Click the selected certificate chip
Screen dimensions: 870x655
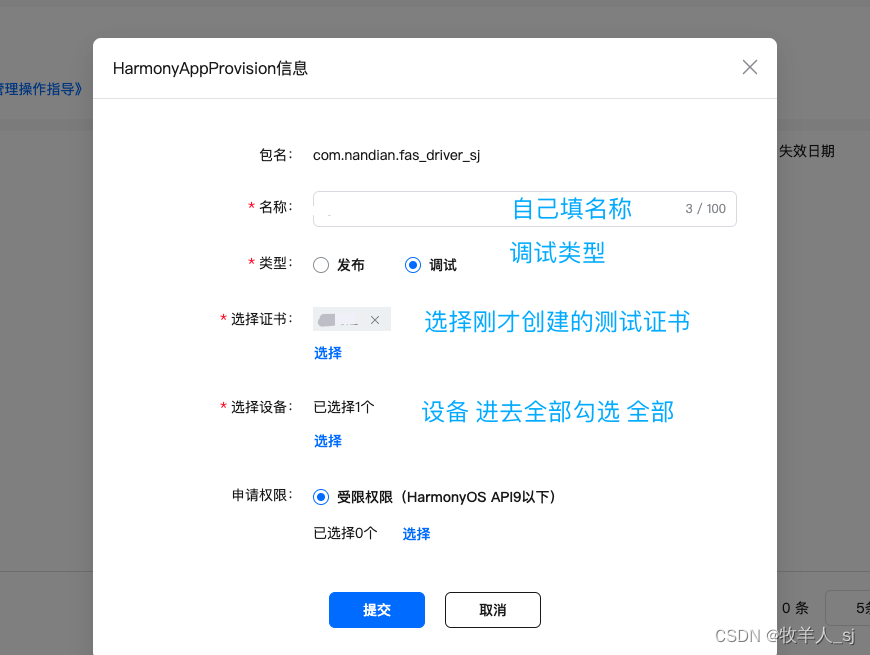[x=352, y=319]
